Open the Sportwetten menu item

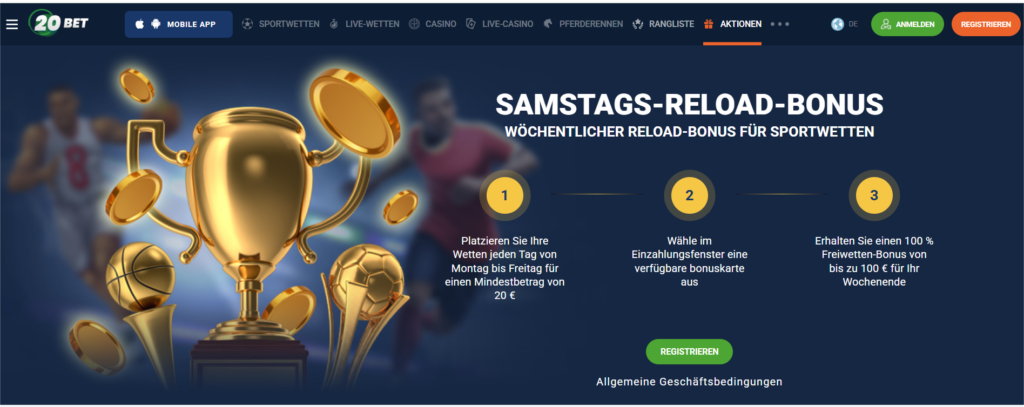tap(289, 24)
